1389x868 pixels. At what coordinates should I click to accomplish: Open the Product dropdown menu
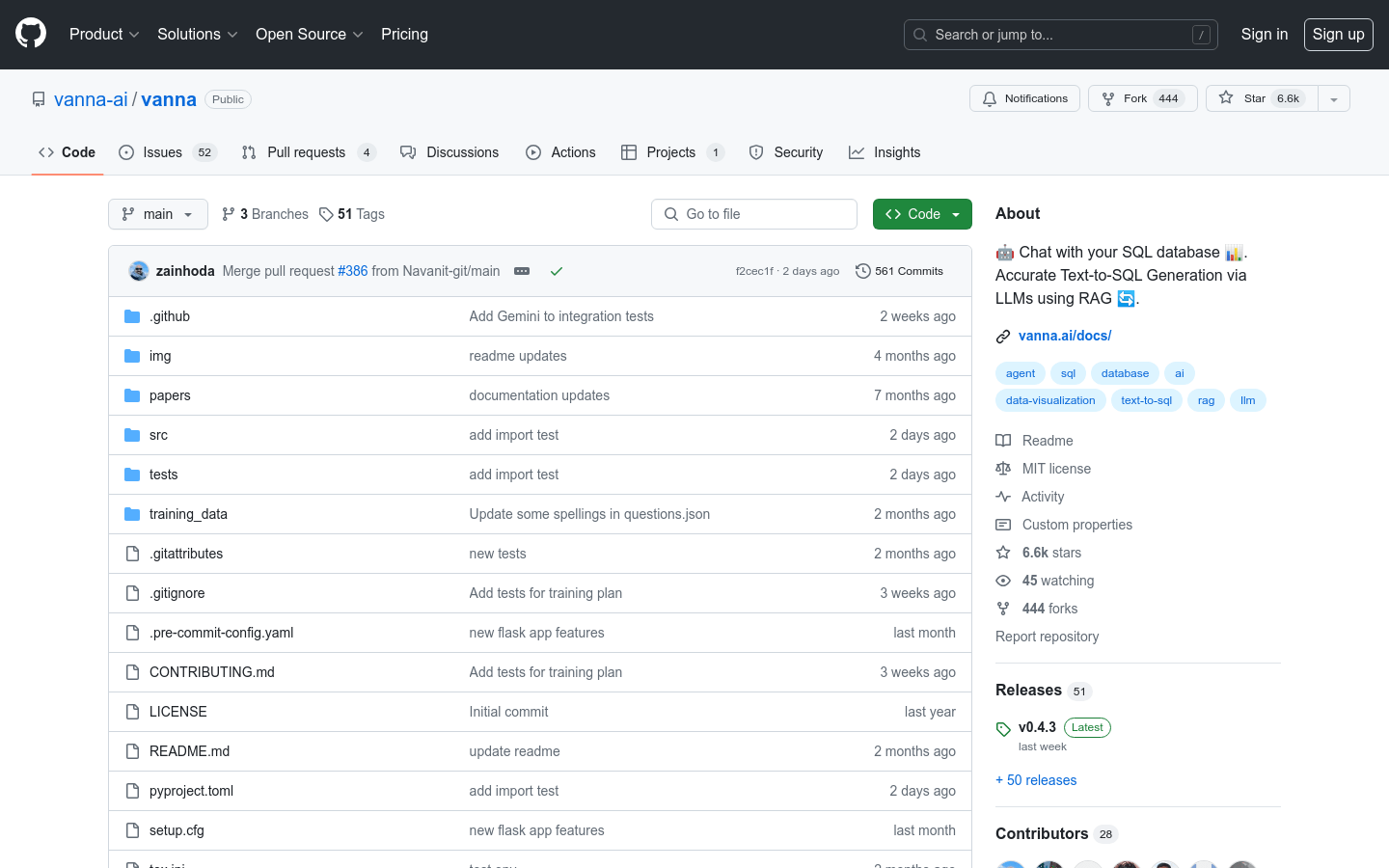pos(104,34)
